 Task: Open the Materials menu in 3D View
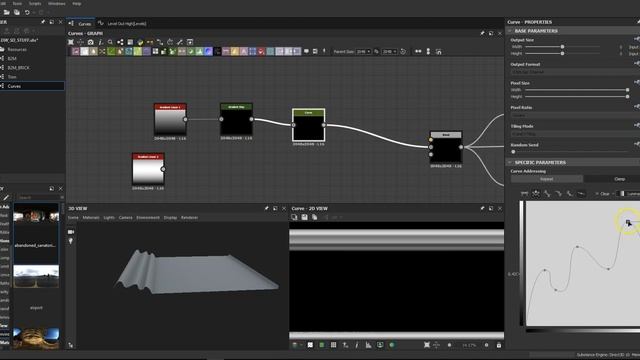(x=91, y=218)
